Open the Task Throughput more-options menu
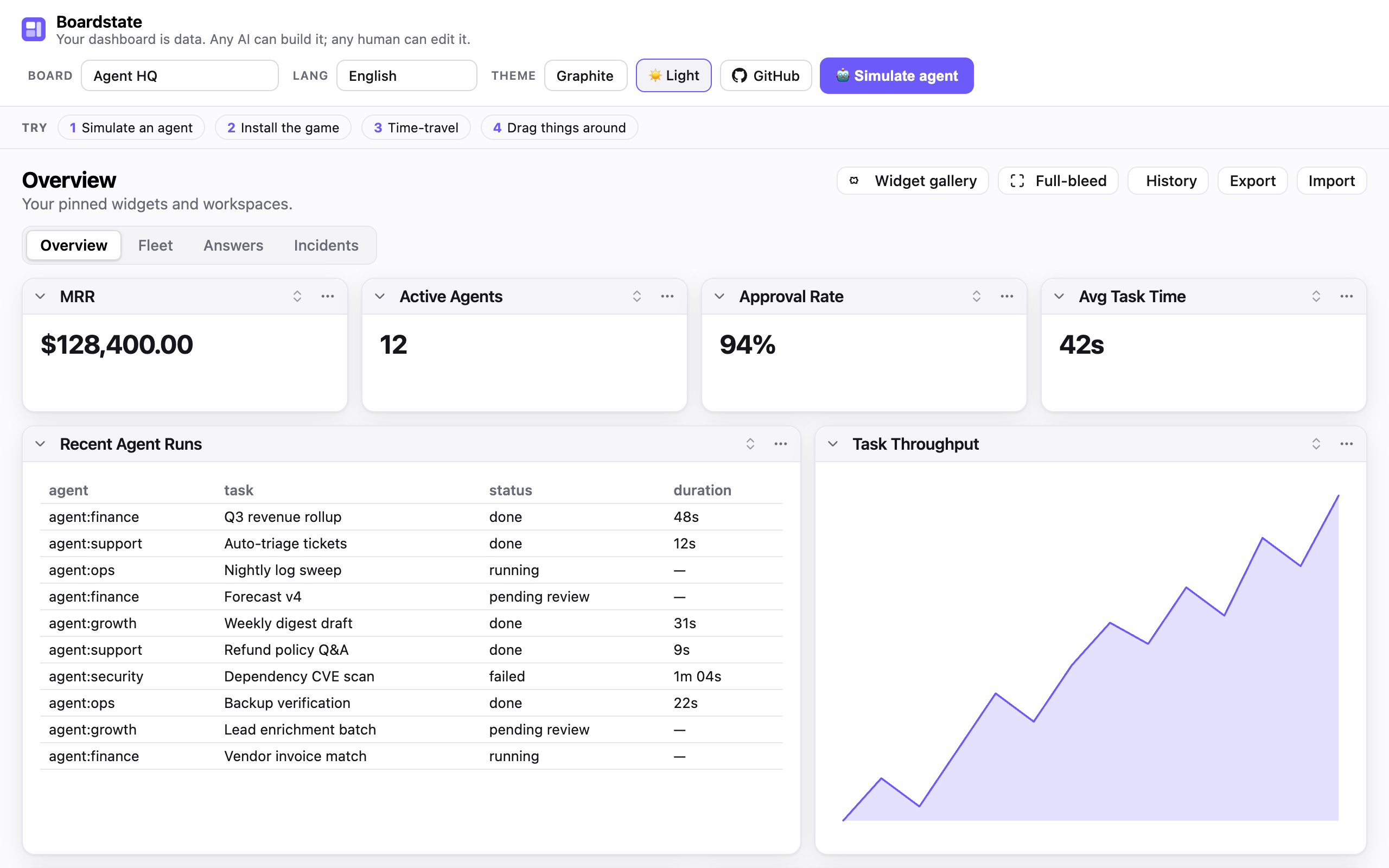 [1347, 444]
